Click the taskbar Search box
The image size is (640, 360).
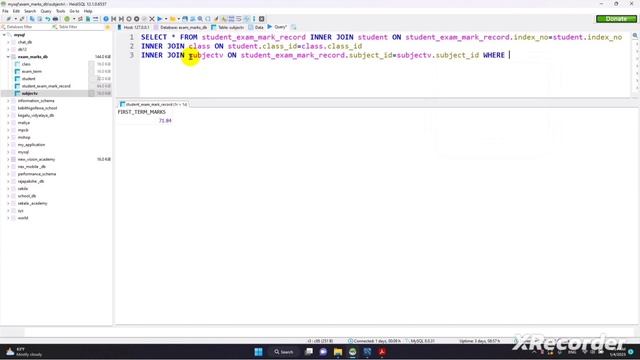point(284,352)
